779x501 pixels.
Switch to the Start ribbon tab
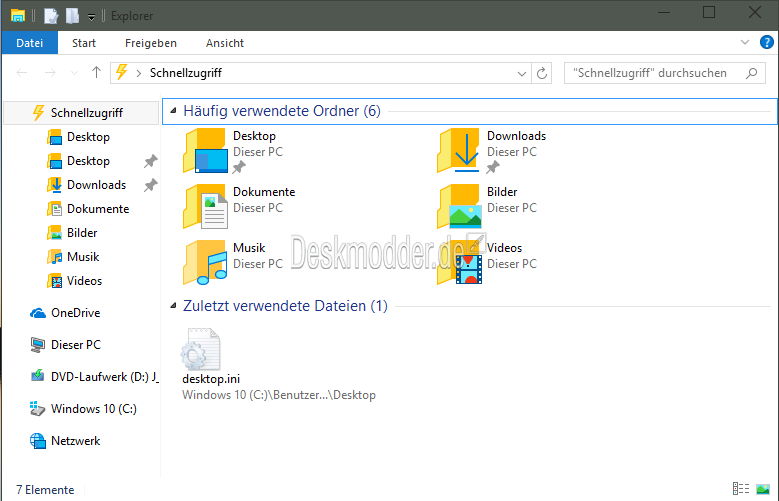[x=84, y=43]
